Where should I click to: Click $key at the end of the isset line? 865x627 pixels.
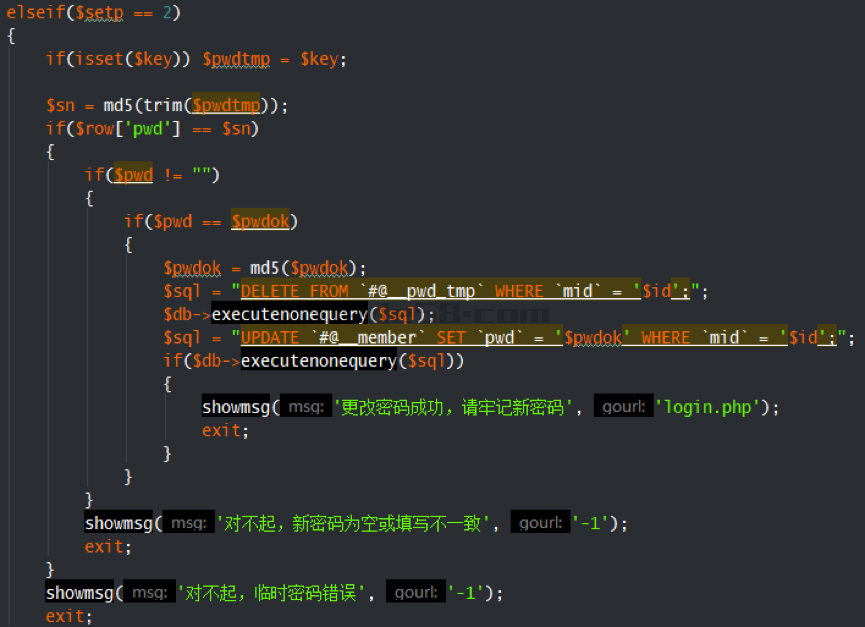[x=320, y=59]
